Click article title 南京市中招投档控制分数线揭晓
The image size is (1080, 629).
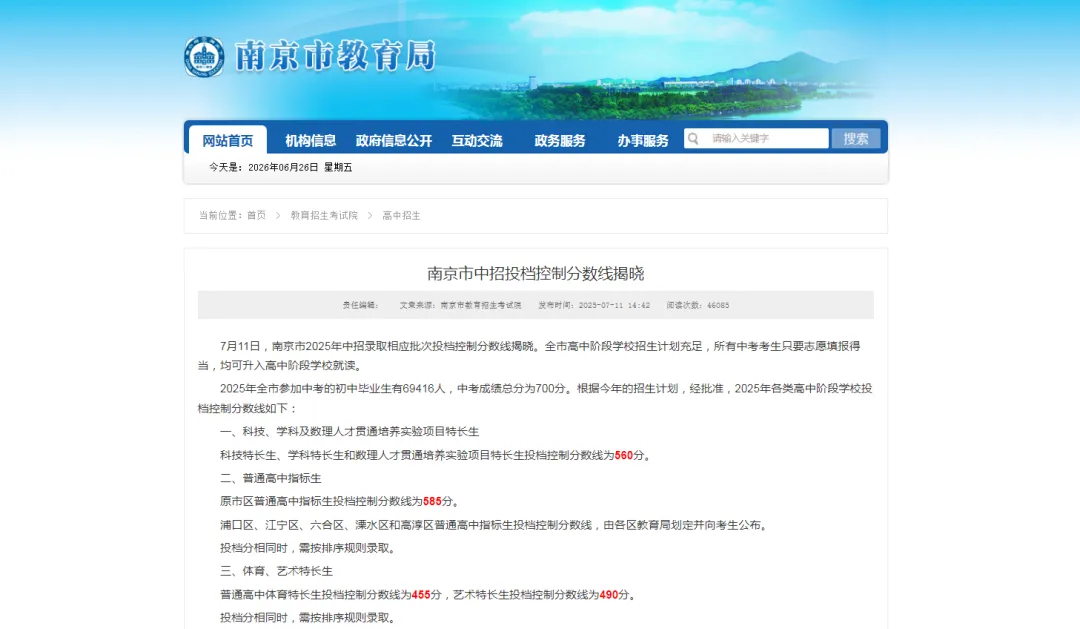(x=535, y=274)
